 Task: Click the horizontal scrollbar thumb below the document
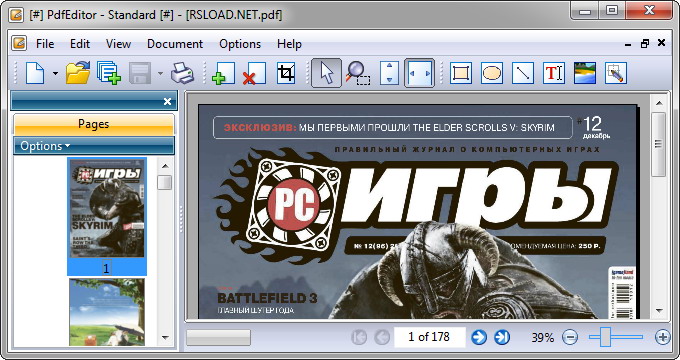pyautogui.click(x=219, y=337)
